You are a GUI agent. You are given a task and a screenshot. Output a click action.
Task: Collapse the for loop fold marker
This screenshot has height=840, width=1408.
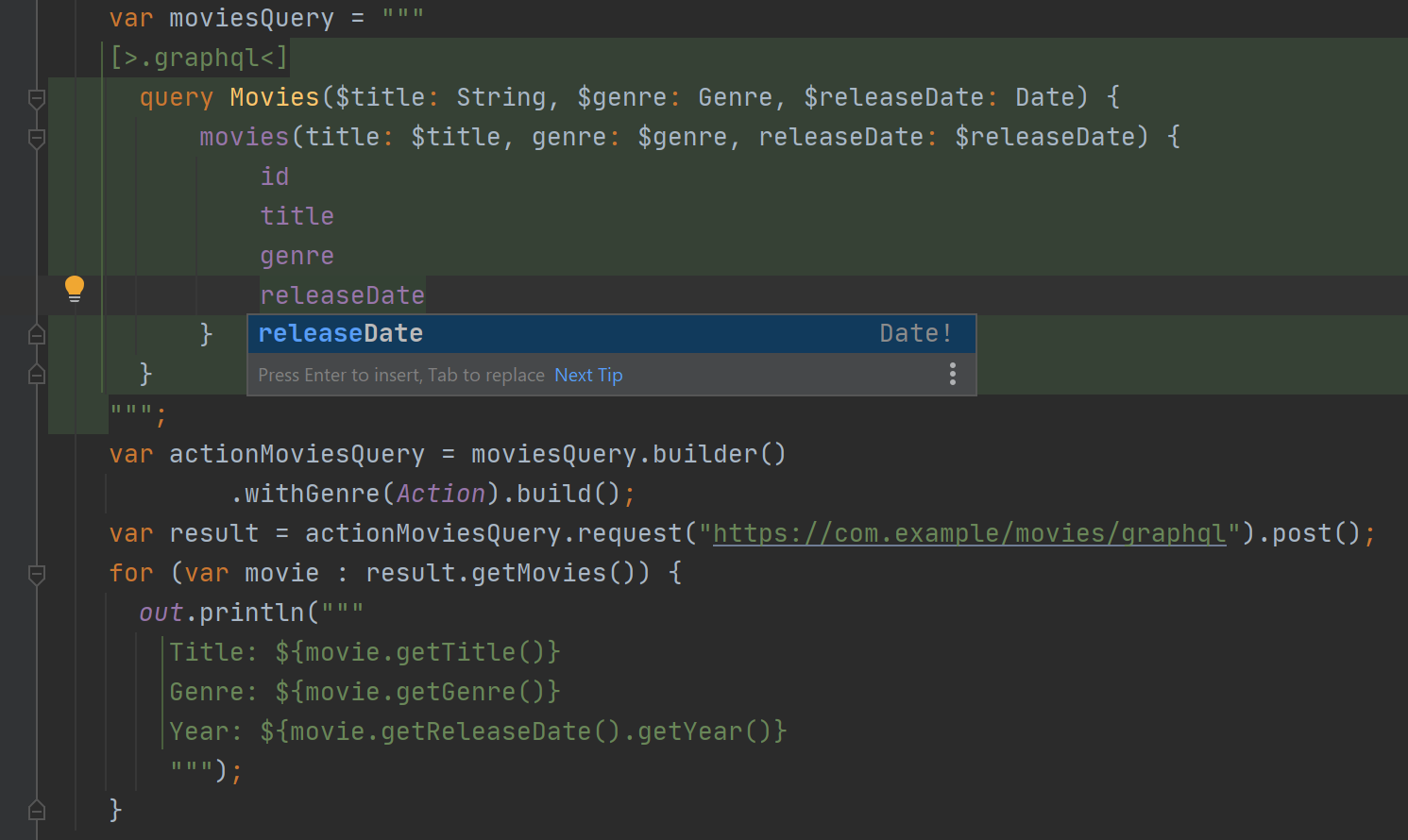pyautogui.click(x=37, y=574)
